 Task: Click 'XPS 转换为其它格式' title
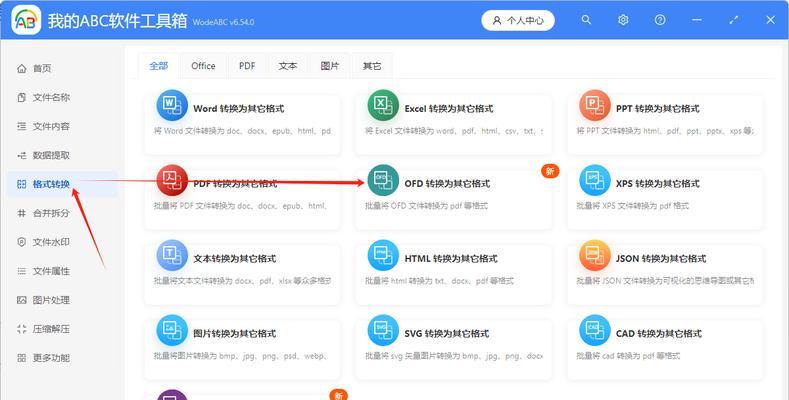click(658, 184)
